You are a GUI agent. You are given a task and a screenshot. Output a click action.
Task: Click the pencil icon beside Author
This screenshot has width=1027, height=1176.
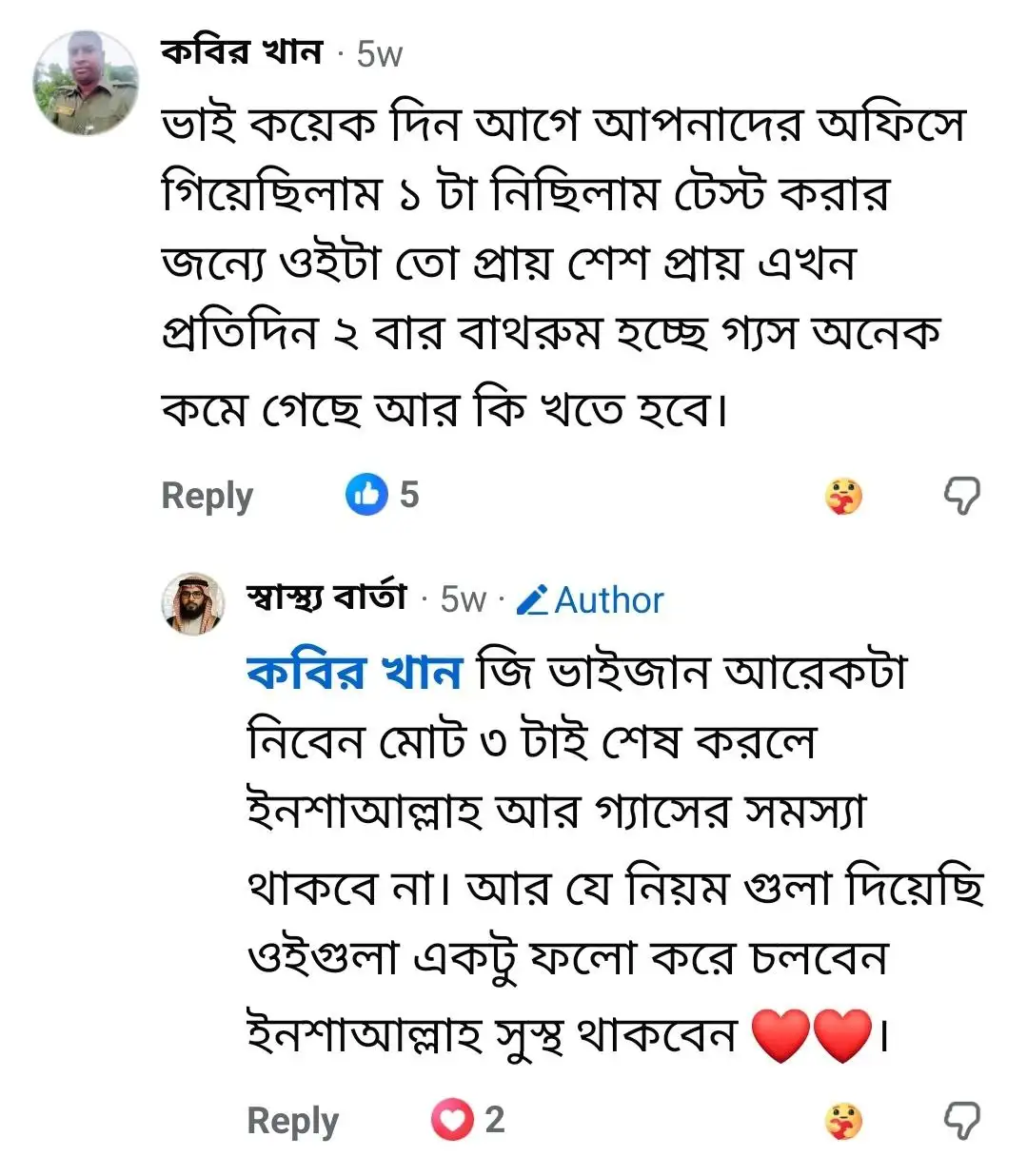point(531,600)
